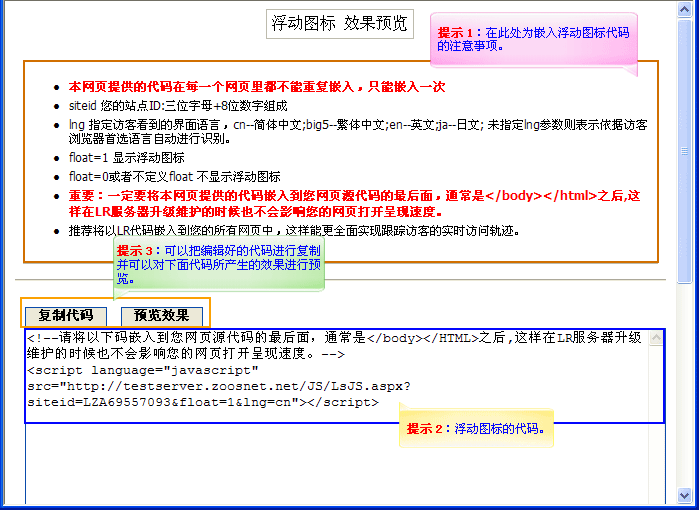Click the green 提示 3 tooltip bubble

coord(219,264)
